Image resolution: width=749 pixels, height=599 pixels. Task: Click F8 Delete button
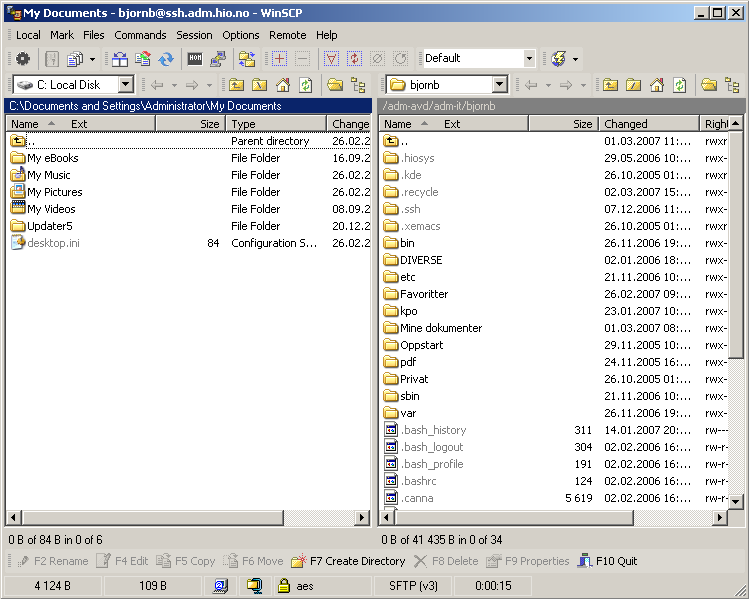click(446, 561)
